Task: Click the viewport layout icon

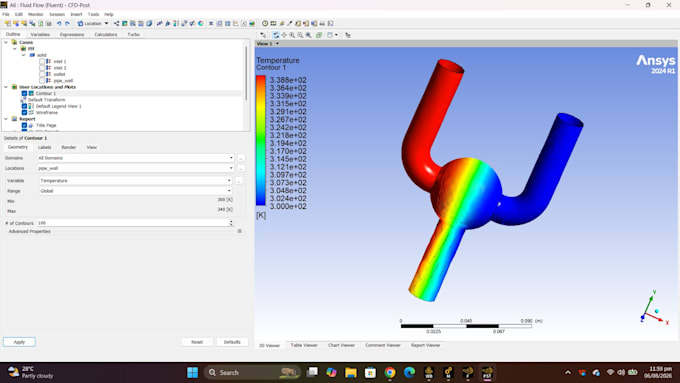Action: coord(330,35)
